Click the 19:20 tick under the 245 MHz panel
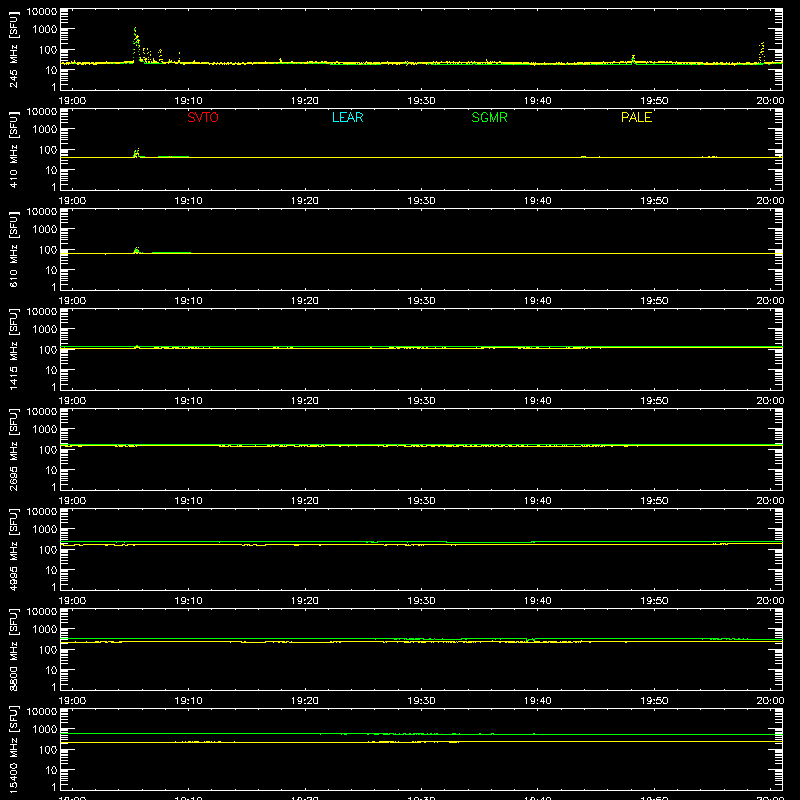The width and height of the screenshot is (800, 800). [305, 101]
